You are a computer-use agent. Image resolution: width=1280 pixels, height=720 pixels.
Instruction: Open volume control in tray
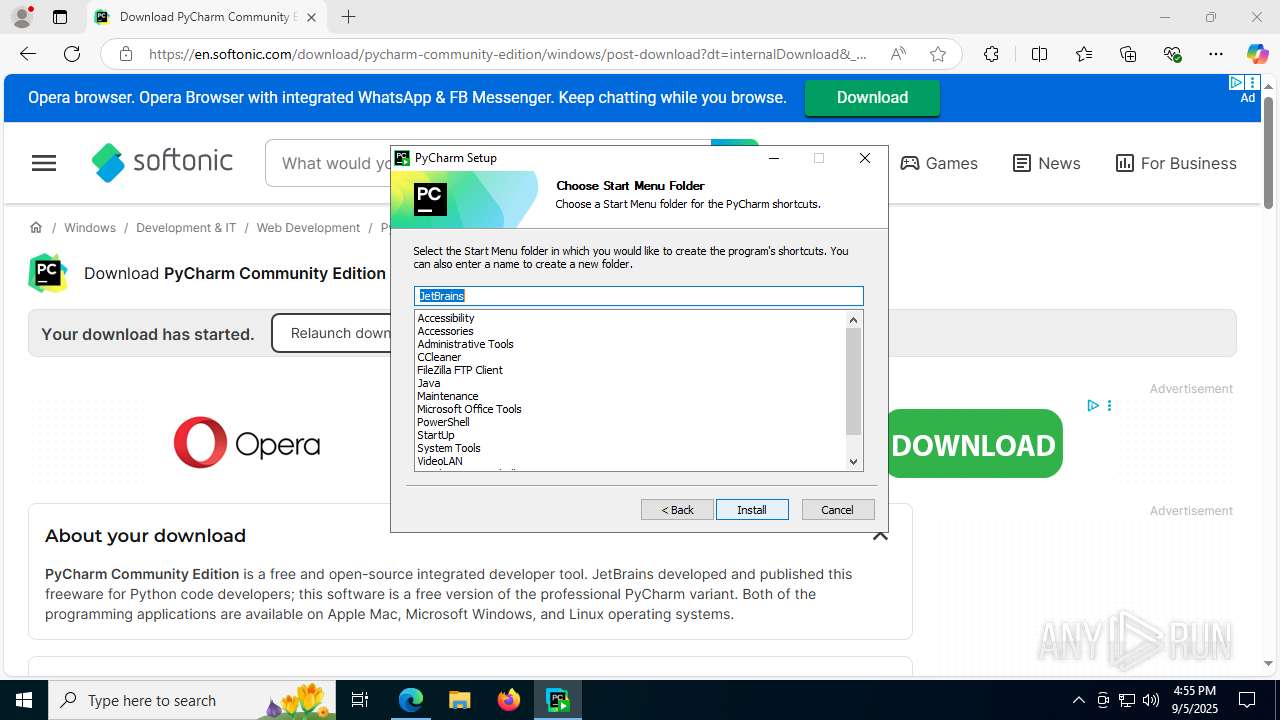pyautogui.click(x=1151, y=700)
